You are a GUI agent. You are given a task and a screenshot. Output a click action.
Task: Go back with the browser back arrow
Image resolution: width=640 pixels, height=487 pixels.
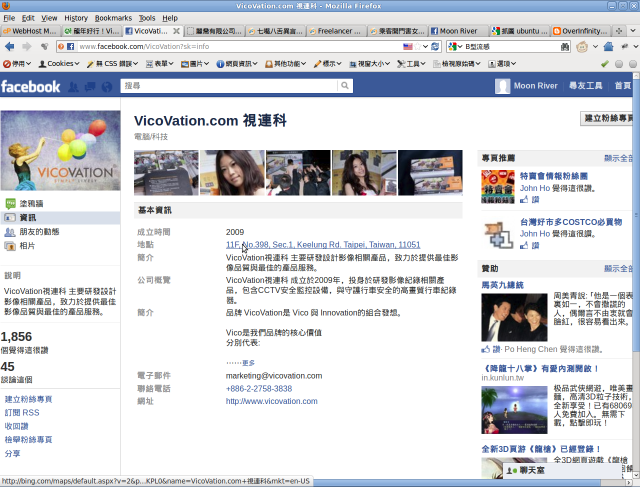point(9,47)
